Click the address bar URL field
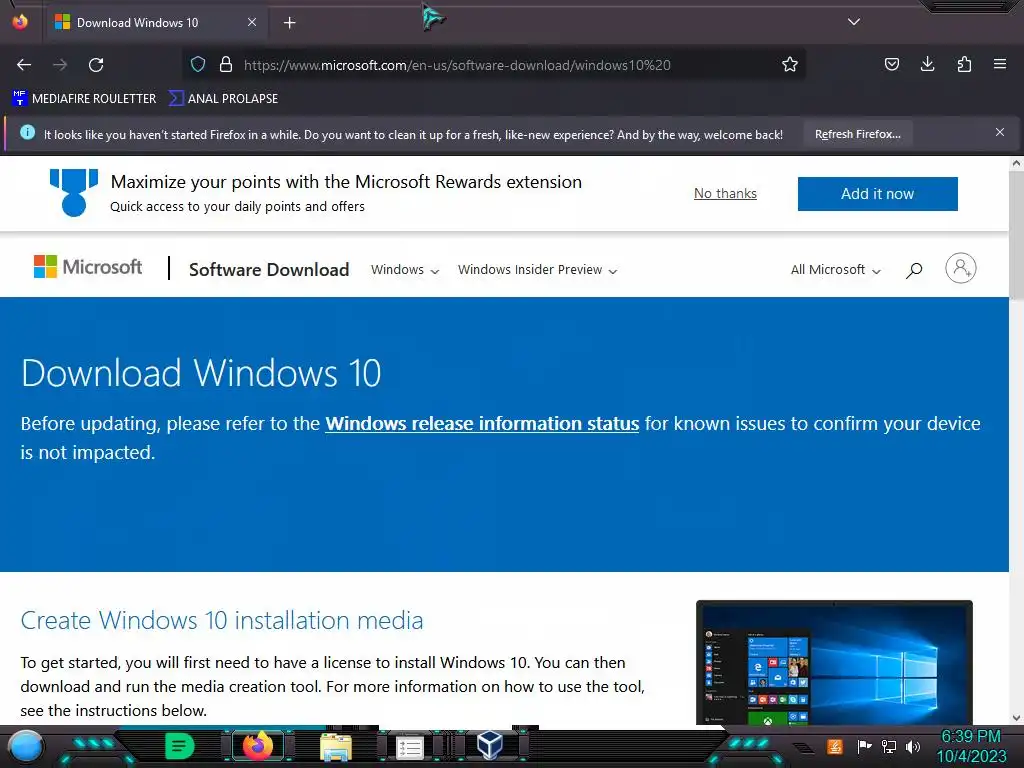The image size is (1024, 768). click(457, 65)
